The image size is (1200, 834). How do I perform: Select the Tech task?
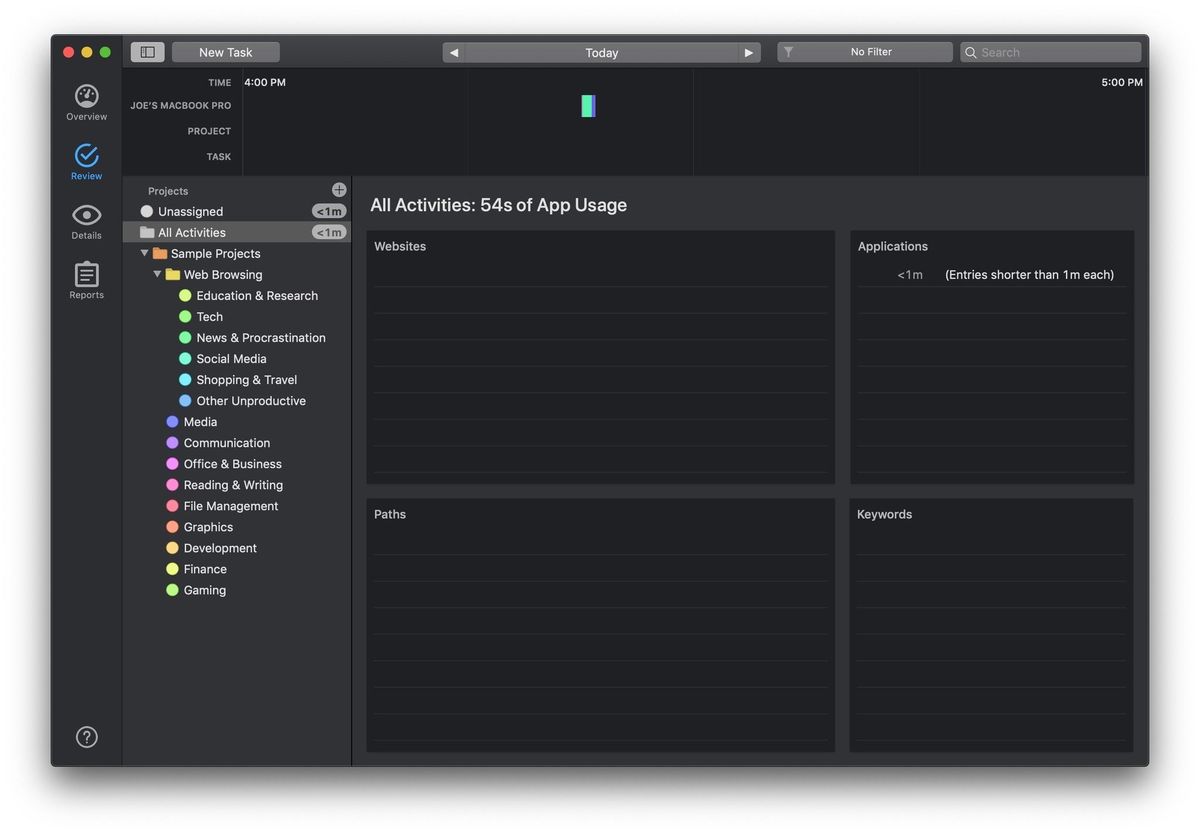coord(209,316)
